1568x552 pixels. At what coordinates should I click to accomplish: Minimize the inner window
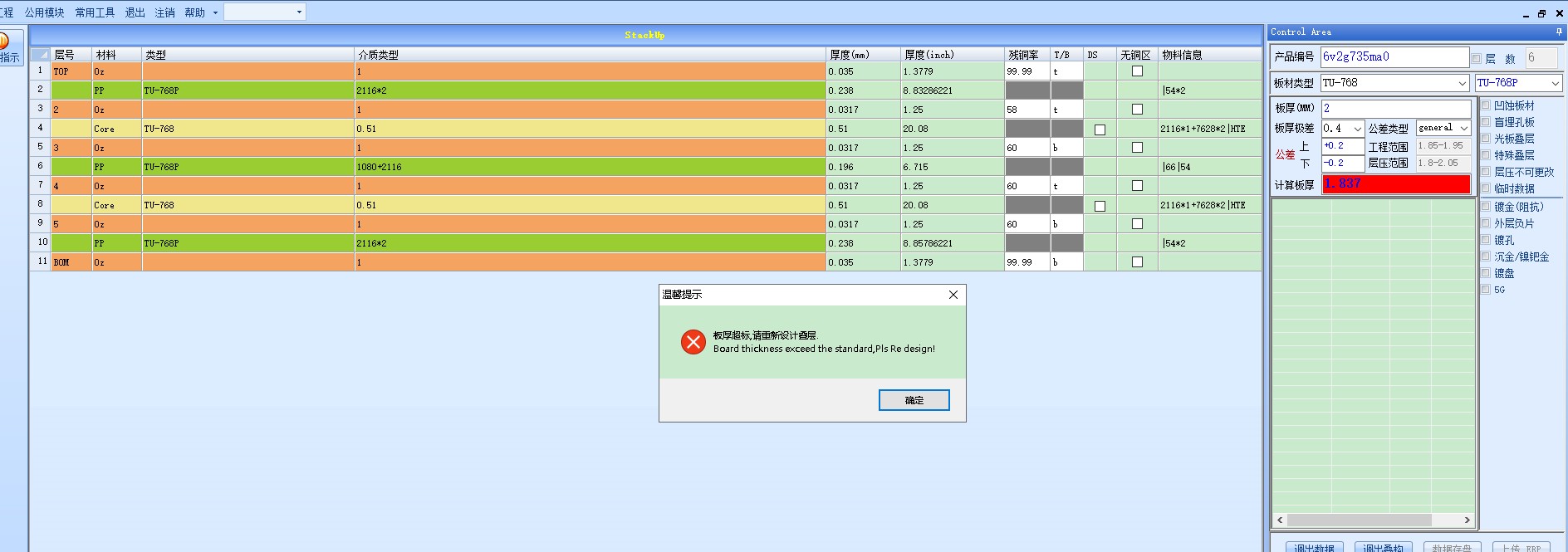(1526, 13)
